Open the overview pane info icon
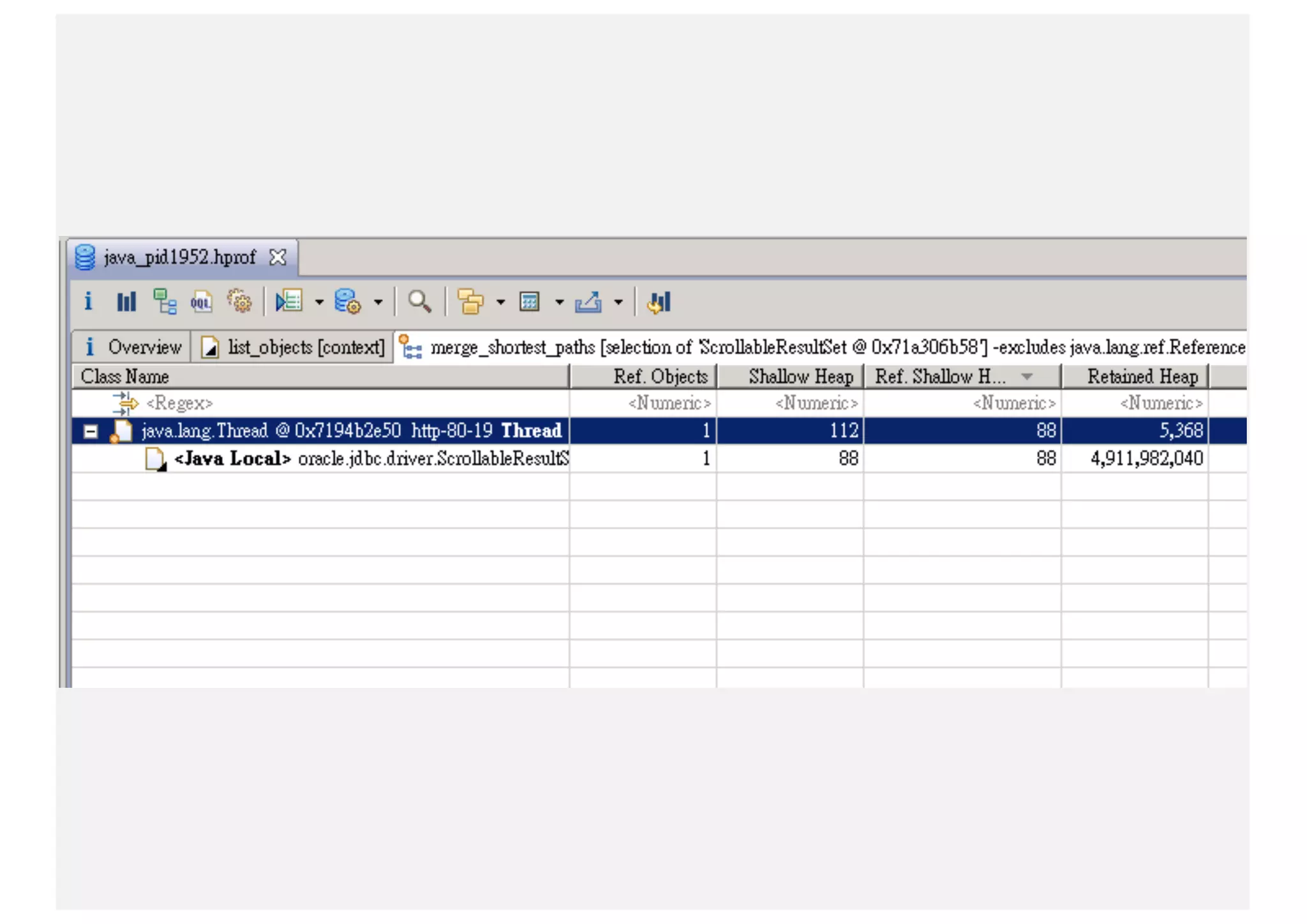Screen dimensions: 1307x924 88,301
